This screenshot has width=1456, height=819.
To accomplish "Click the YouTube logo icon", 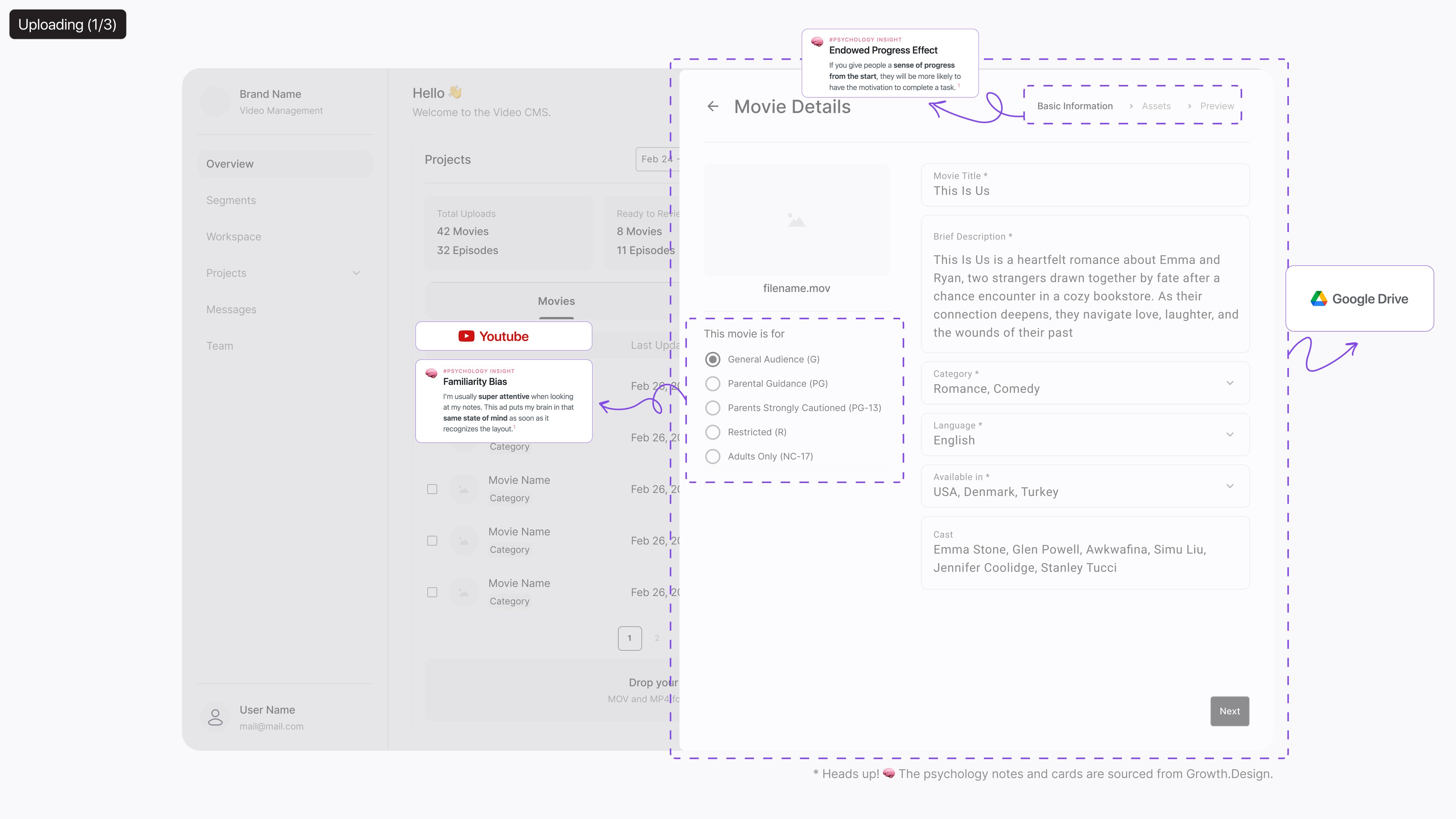I will pyautogui.click(x=466, y=336).
